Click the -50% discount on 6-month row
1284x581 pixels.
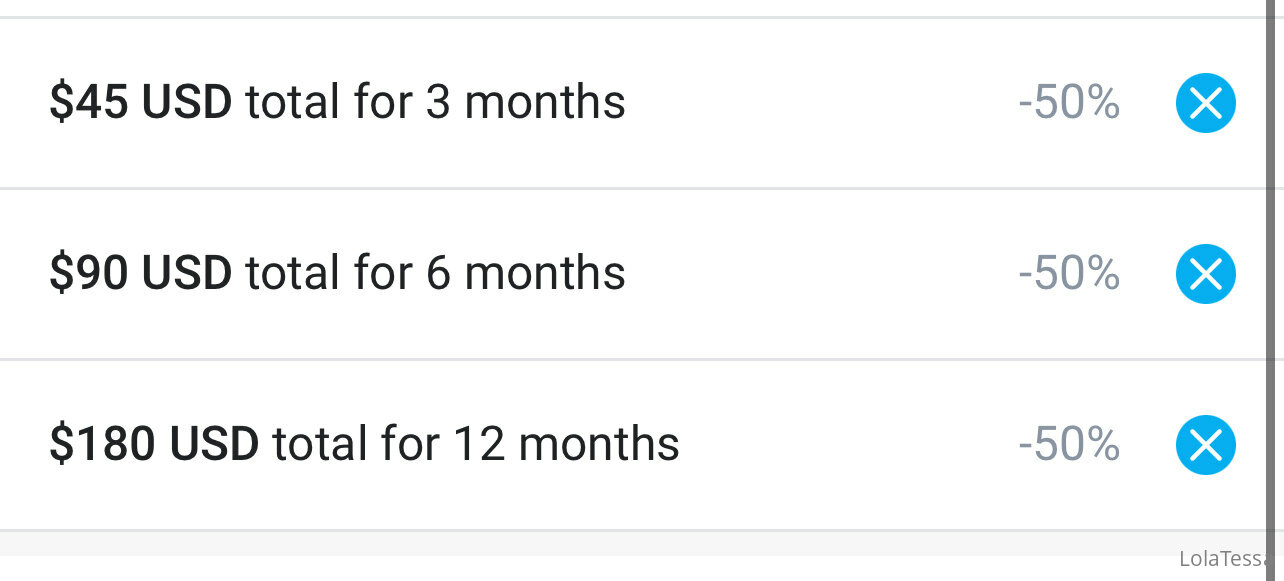(x=1069, y=273)
